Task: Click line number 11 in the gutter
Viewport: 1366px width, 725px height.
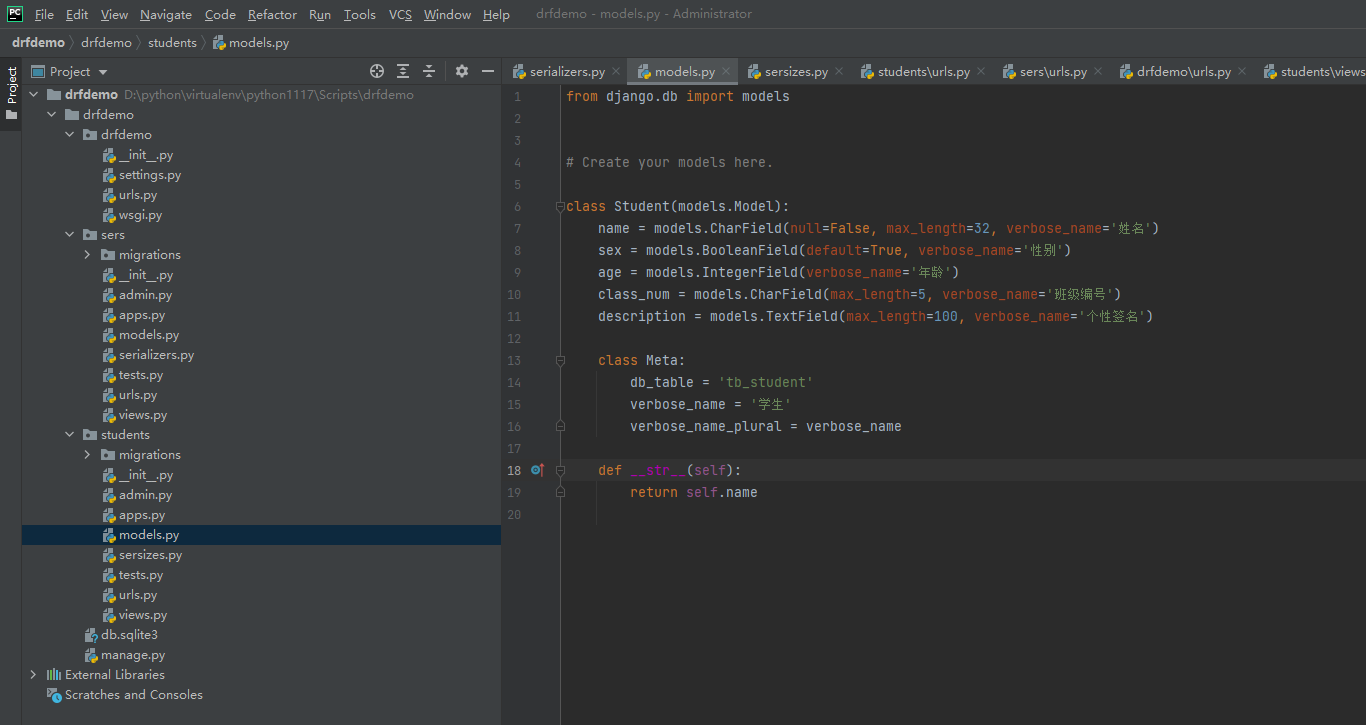Action: [514, 316]
